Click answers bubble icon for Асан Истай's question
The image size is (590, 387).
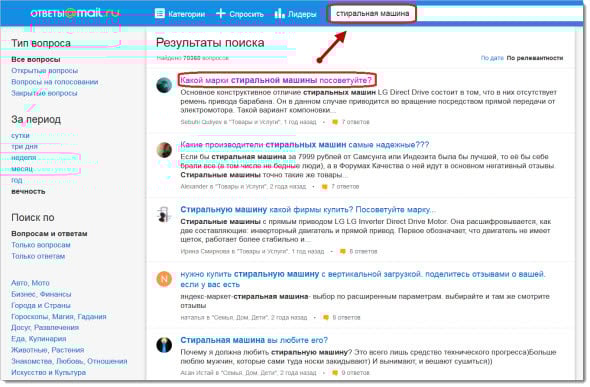(x=335, y=373)
